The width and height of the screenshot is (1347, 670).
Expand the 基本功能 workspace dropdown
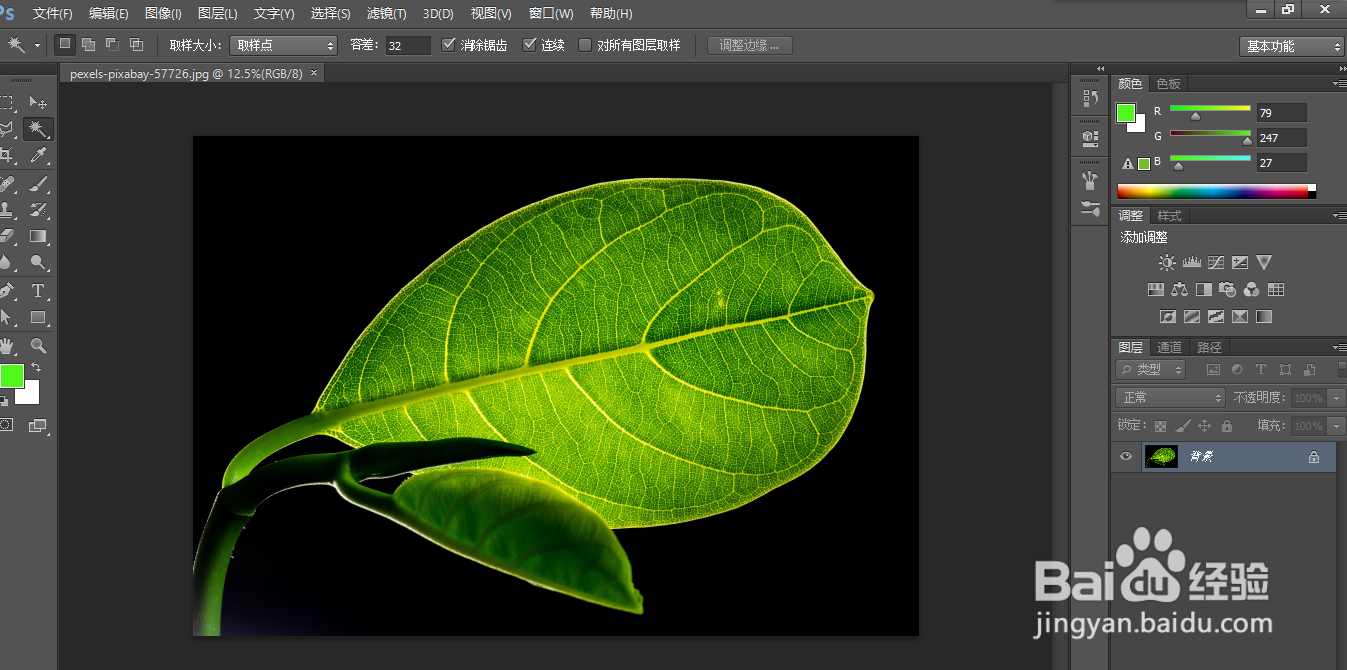click(1291, 46)
